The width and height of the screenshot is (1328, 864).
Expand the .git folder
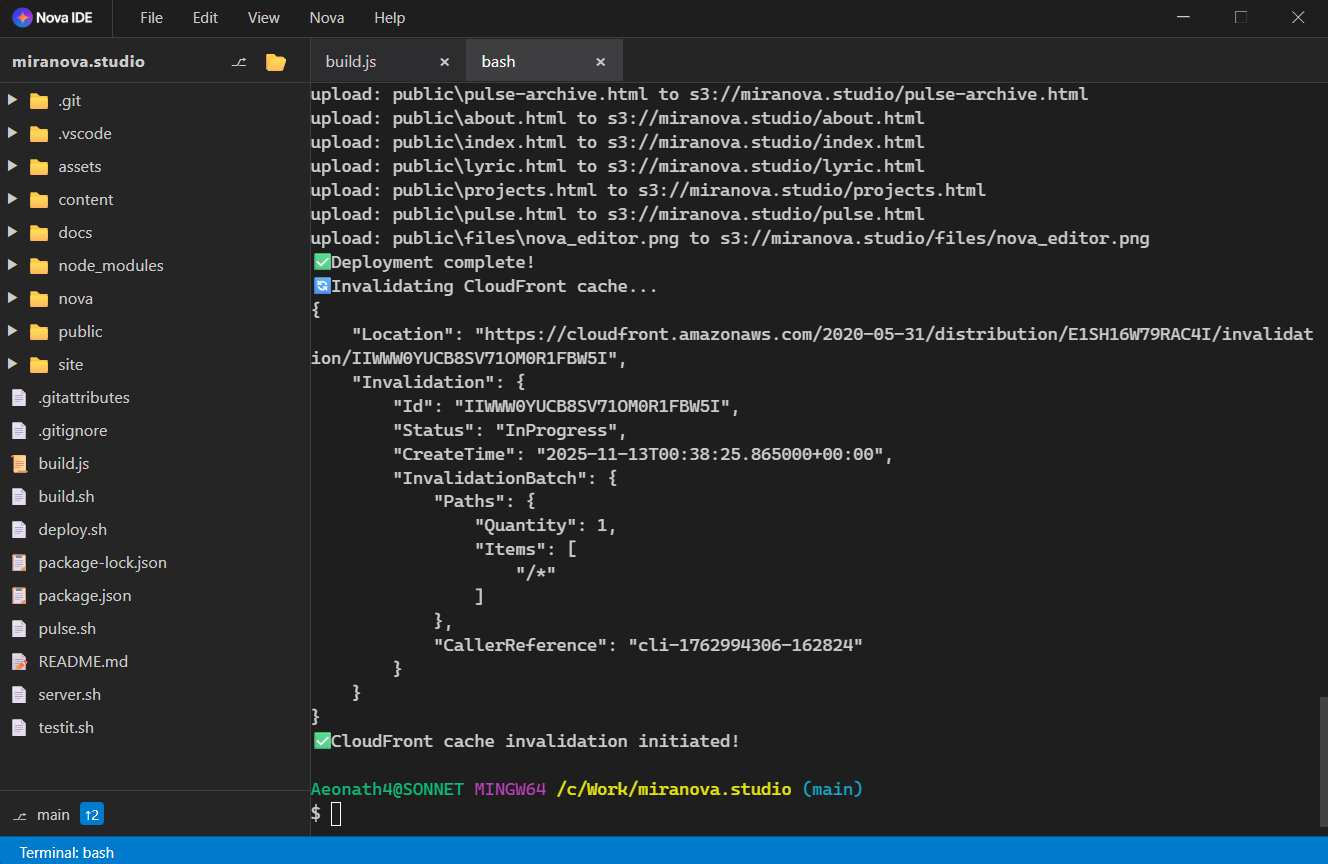click(12, 100)
